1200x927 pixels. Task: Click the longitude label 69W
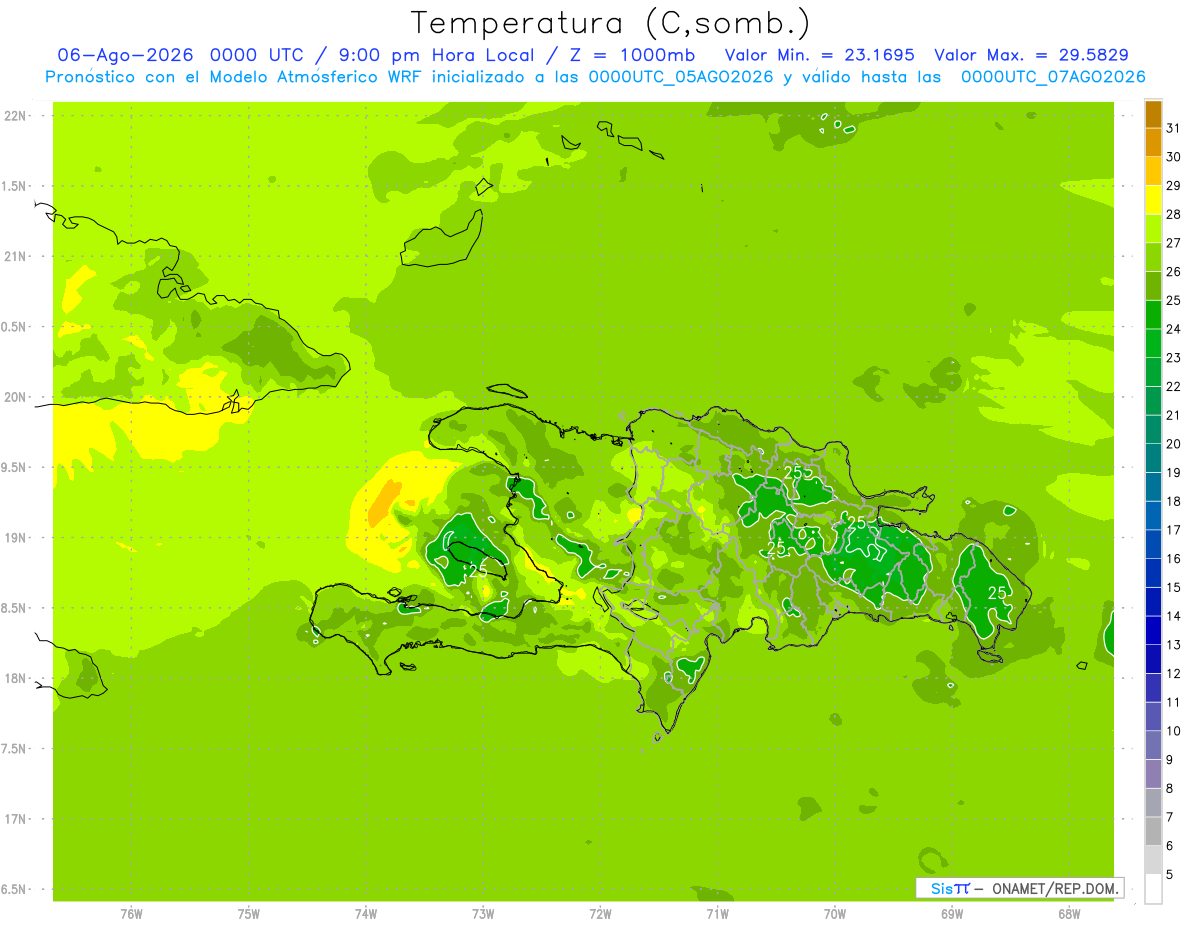click(952, 913)
